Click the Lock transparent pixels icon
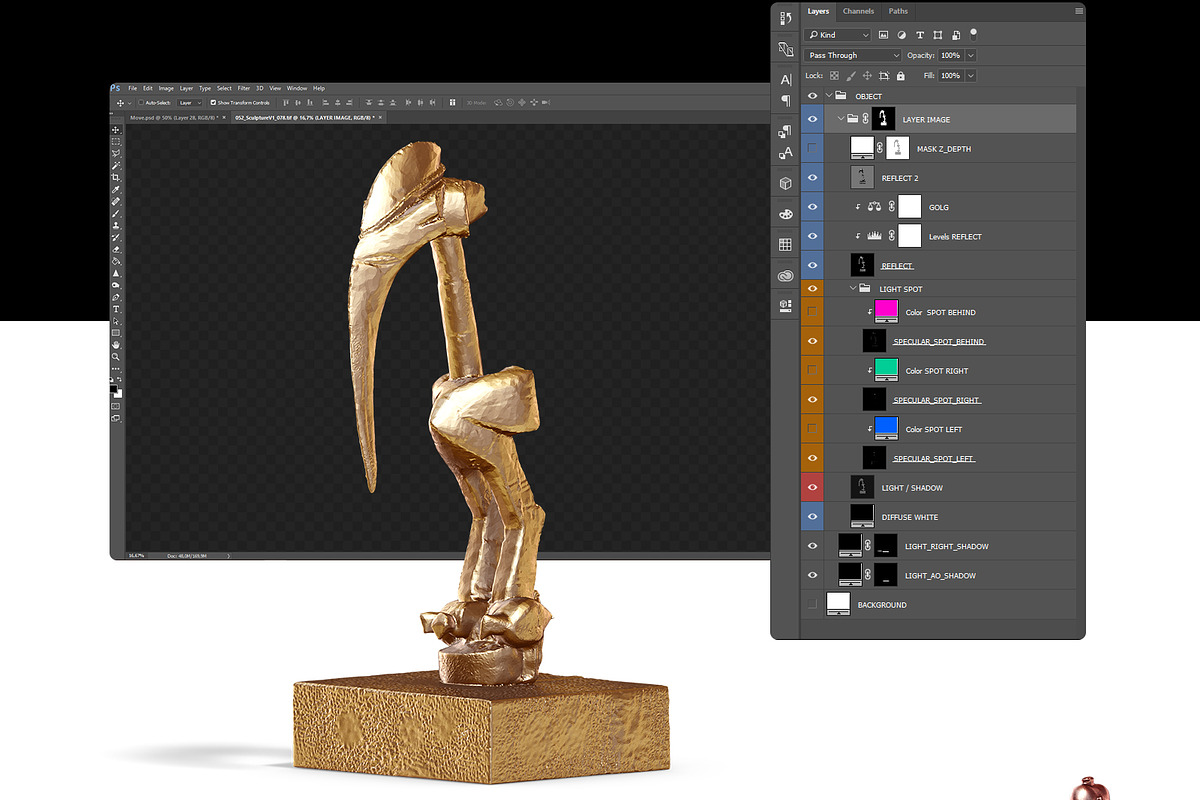 (x=835, y=76)
